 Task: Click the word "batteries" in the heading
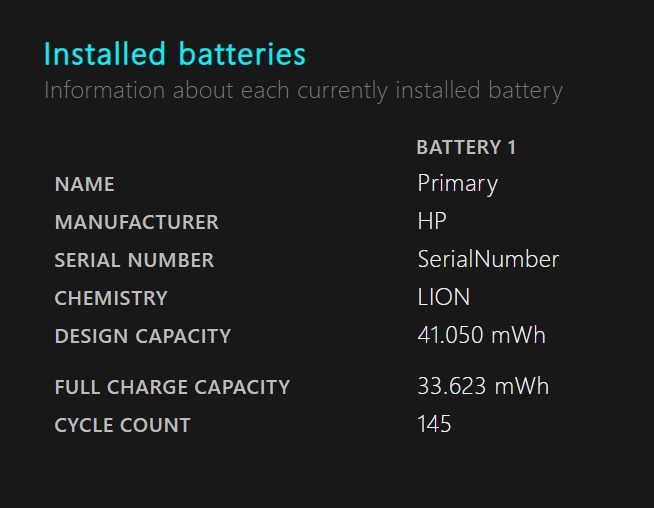(x=242, y=54)
